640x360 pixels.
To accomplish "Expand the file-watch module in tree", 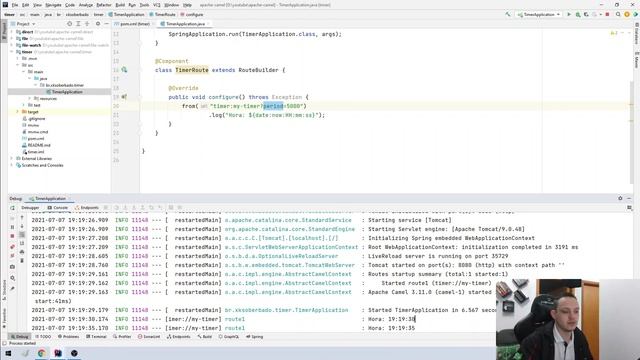I will click(x=12, y=45).
